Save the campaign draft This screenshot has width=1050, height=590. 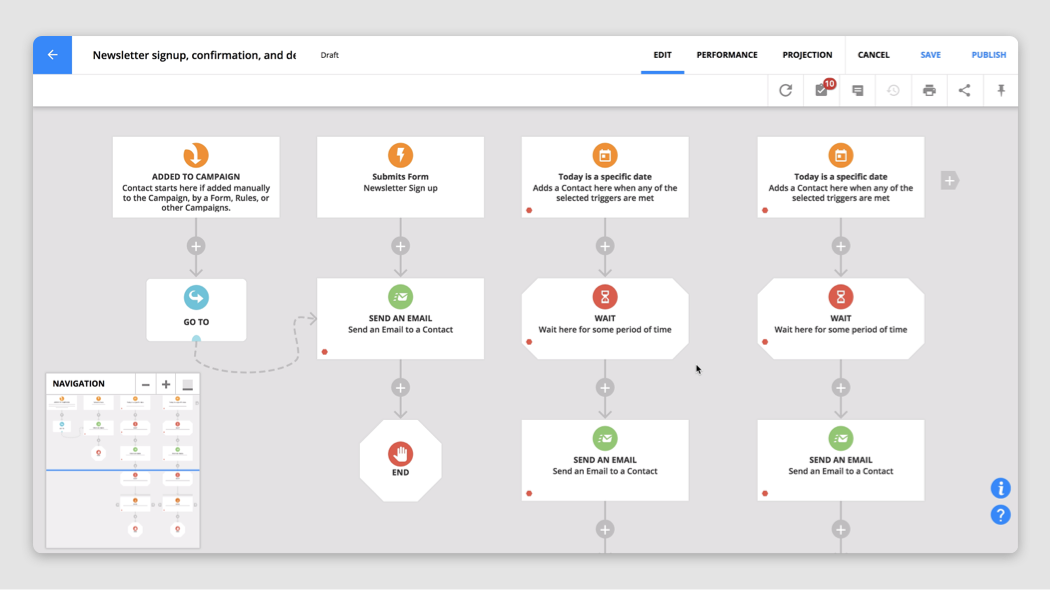pos(930,55)
